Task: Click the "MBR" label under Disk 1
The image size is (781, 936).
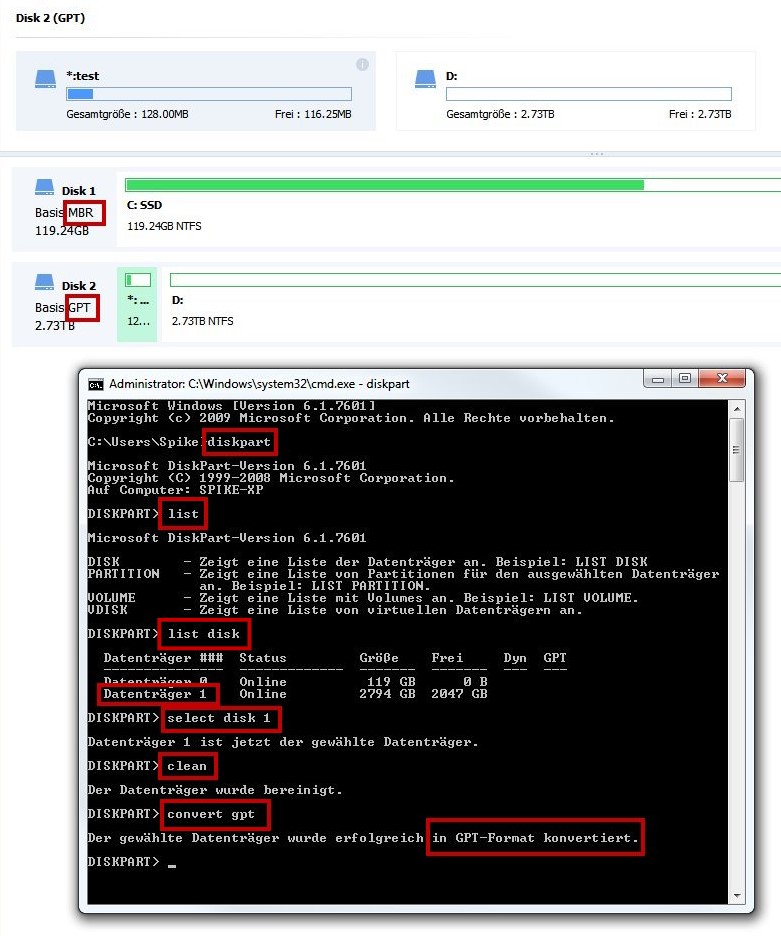Action: 81,213
